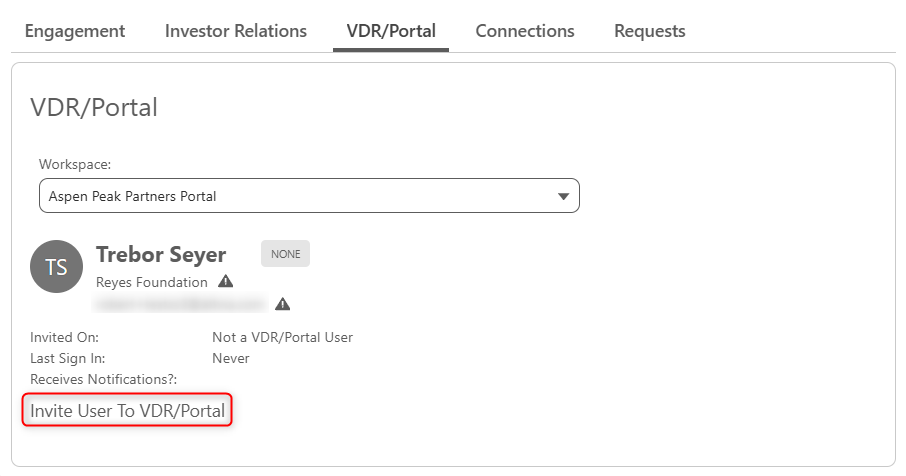Select the VDR/Portal tab
The width and height of the screenshot is (906, 476).
(391, 31)
